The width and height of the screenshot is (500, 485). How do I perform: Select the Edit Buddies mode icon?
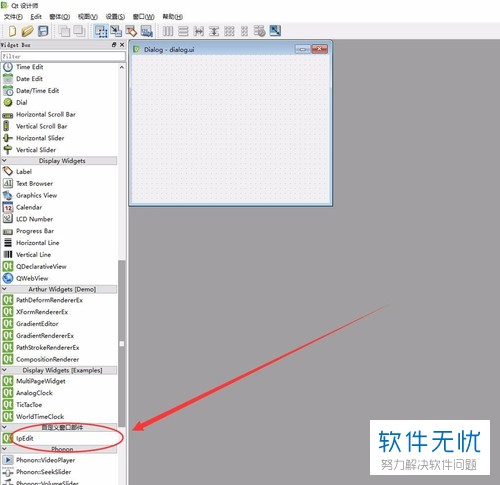point(131,31)
